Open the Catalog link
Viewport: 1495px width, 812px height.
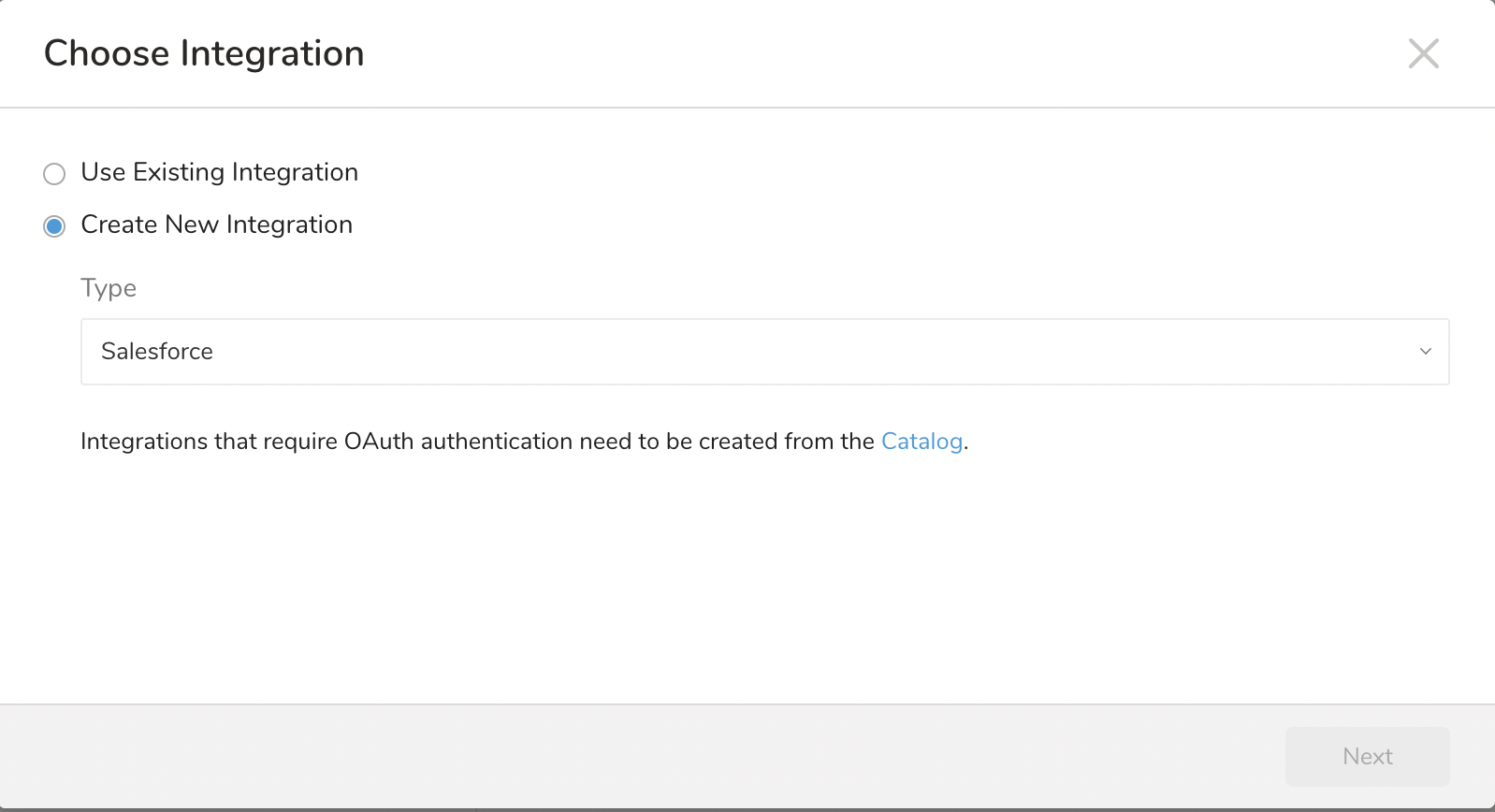922,442
